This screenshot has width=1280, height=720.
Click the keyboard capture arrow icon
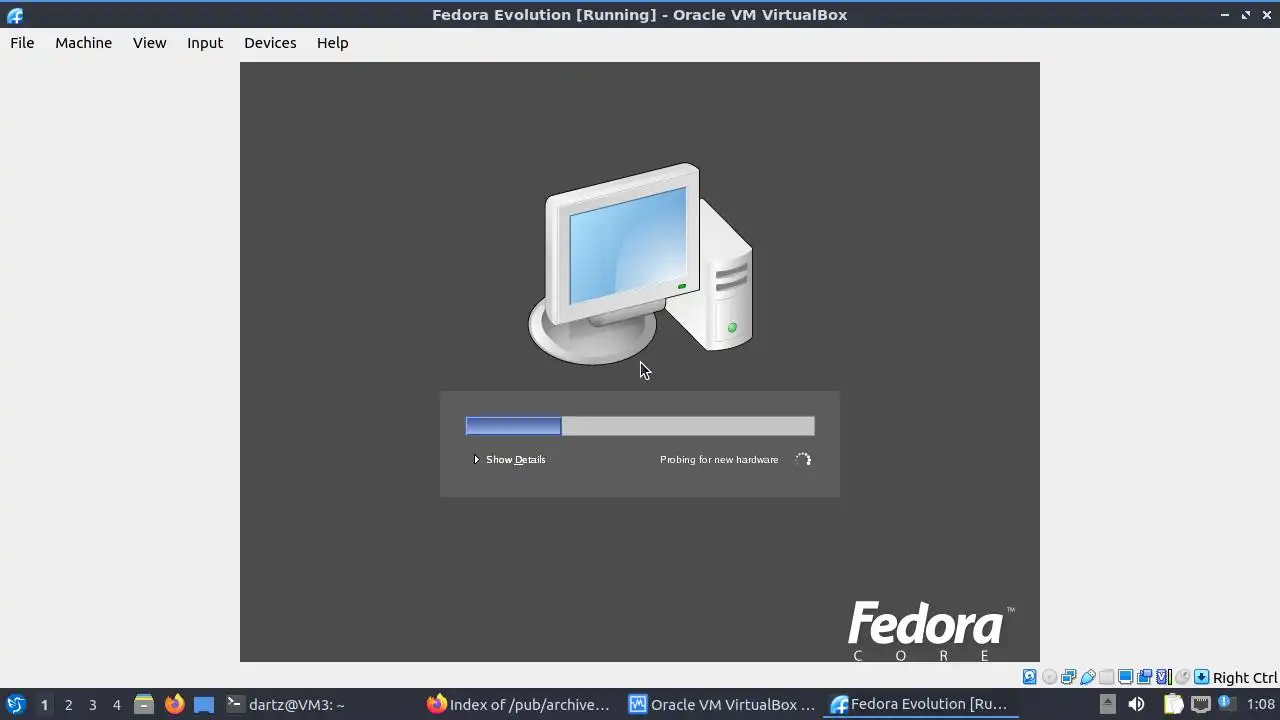[x=1201, y=677]
